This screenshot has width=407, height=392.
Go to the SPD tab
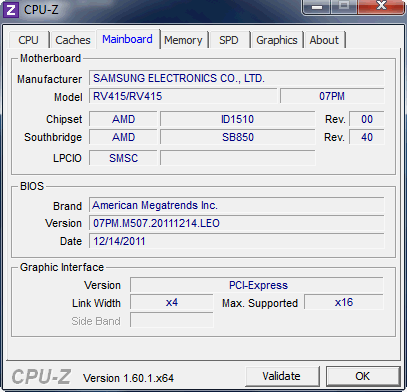pos(229,40)
